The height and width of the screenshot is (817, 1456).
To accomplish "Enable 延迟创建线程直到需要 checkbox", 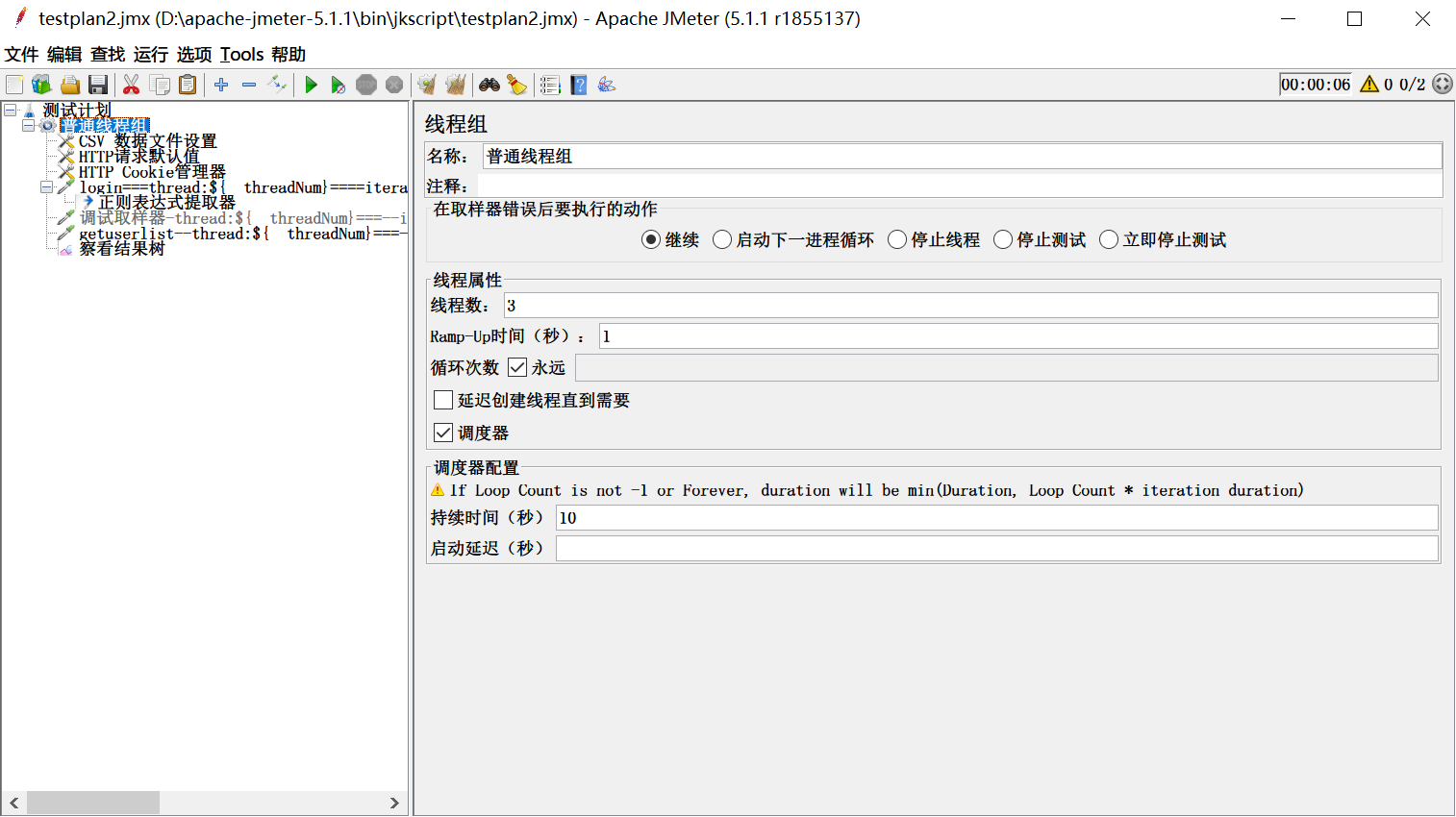I will click(x=443, y=400).
